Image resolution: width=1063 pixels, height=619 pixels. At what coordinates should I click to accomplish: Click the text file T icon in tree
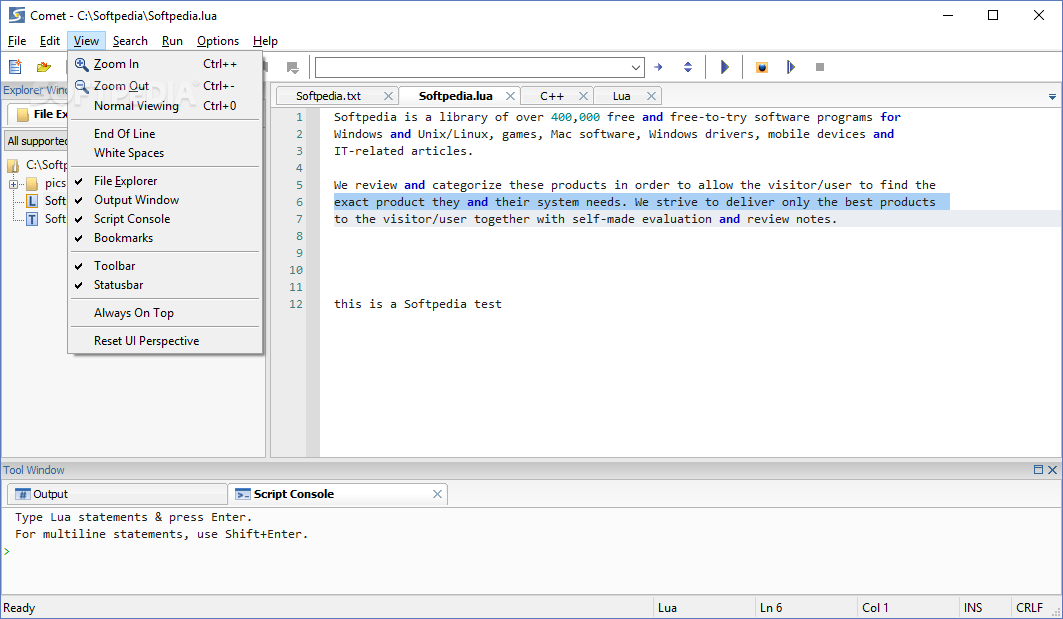pos(32,218)
